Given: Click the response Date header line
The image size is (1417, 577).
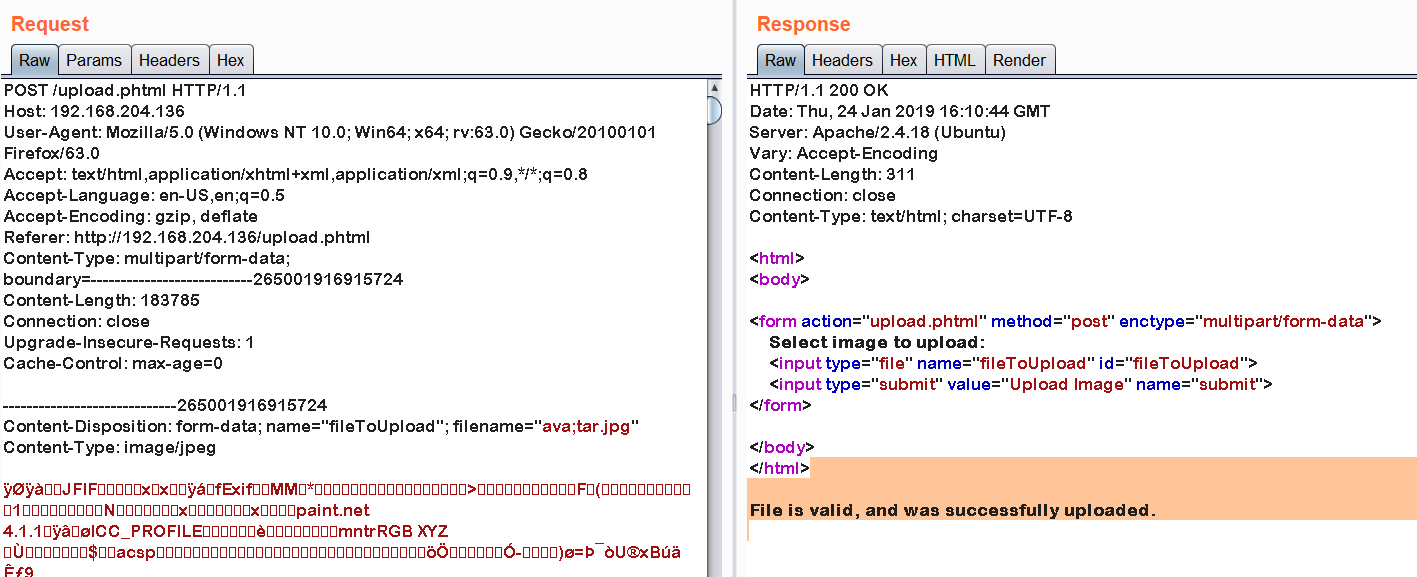Looking at the screenshot, I should point(900,111).
